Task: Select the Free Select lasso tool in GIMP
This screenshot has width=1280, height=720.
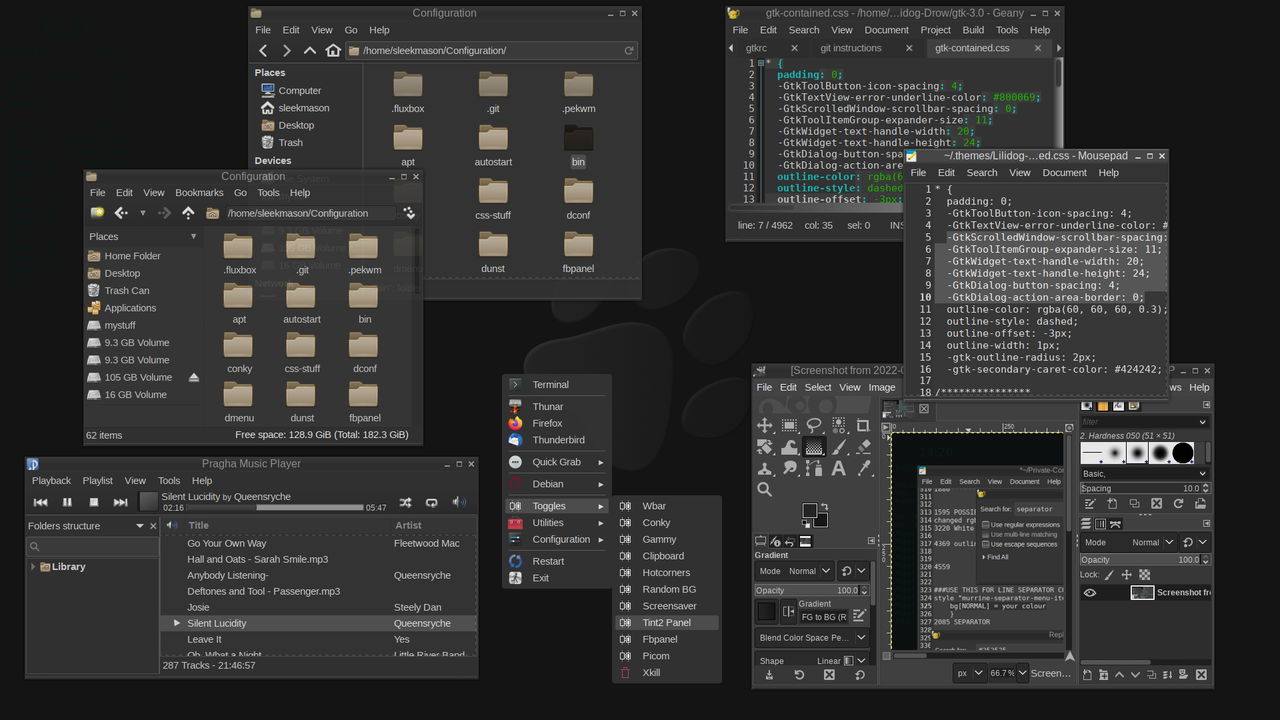Action: pyautogui.click(x=814, y=426)
